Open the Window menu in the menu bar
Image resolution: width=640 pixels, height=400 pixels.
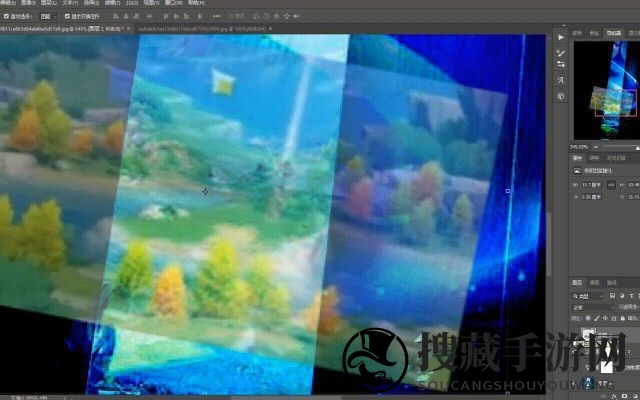point(174,2)
